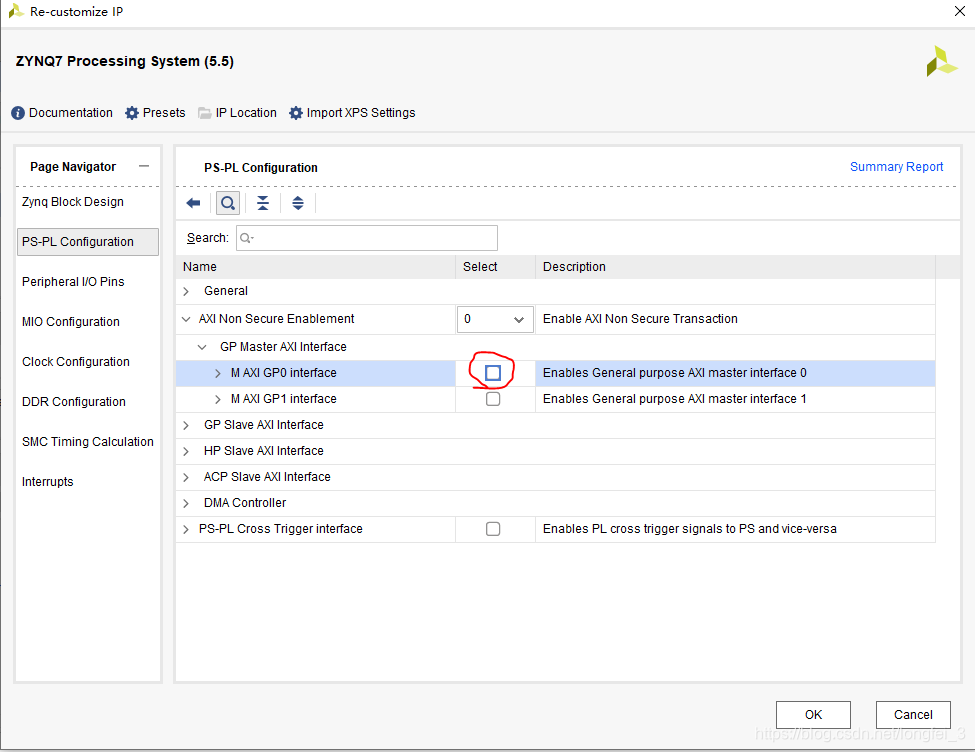The height and width of the screenshot is (752, 975).
Task: Open IP Location folder option
Action: [x=205, y=113]
